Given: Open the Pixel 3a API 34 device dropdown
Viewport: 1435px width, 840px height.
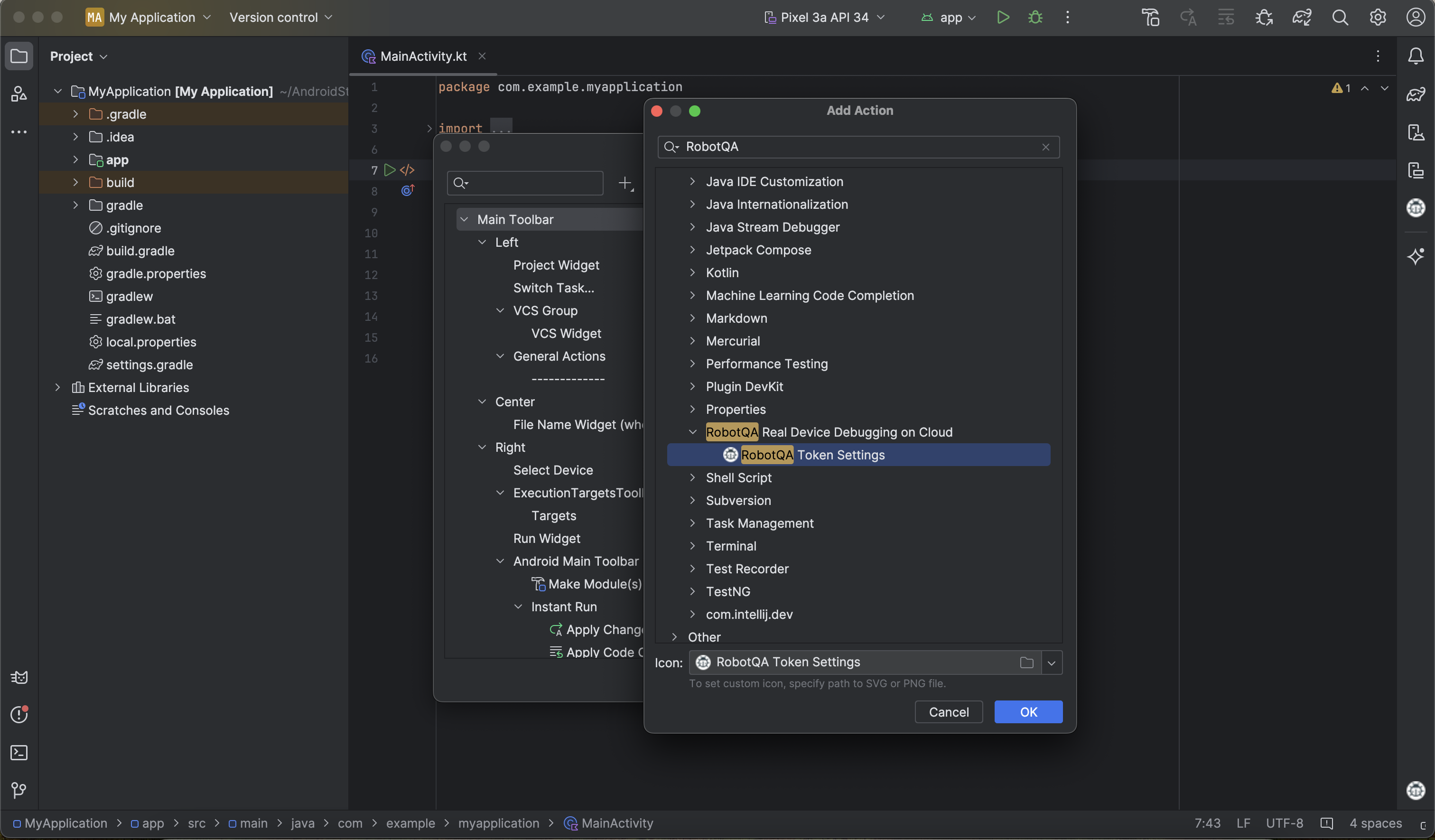Looking at the screenshot, I should (824, 17).
